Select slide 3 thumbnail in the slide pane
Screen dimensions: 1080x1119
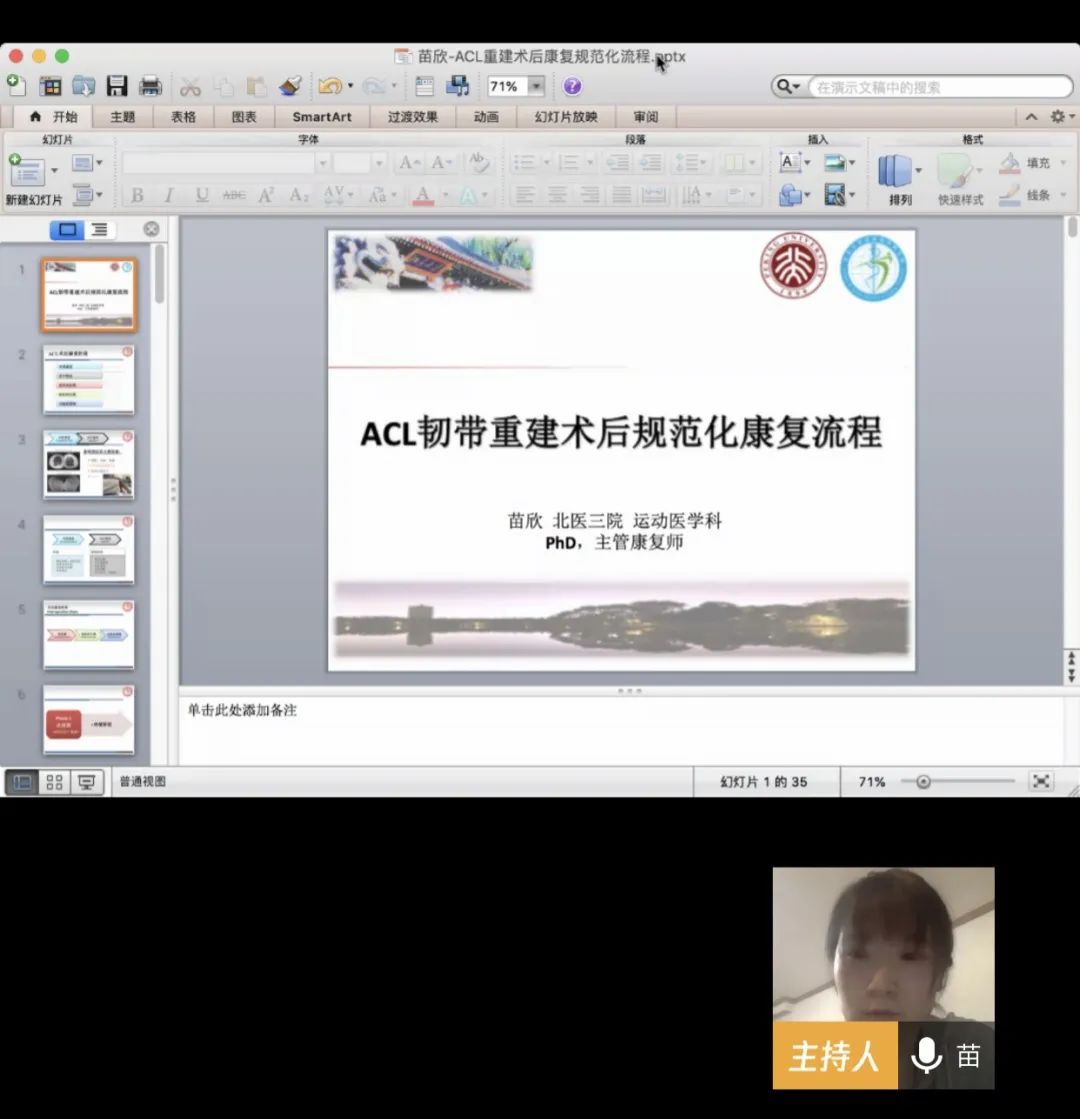89,464
